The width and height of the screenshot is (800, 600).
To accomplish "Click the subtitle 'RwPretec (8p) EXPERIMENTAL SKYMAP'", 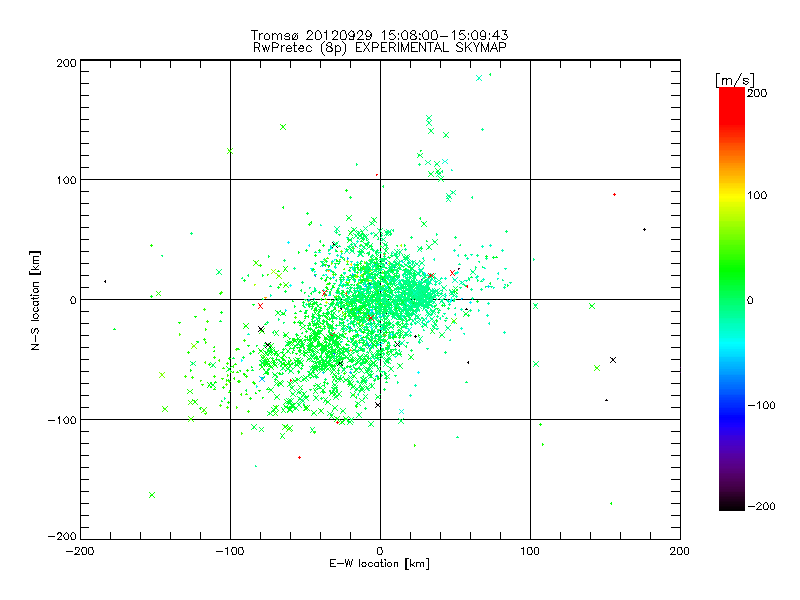I will tap(380, 48).
